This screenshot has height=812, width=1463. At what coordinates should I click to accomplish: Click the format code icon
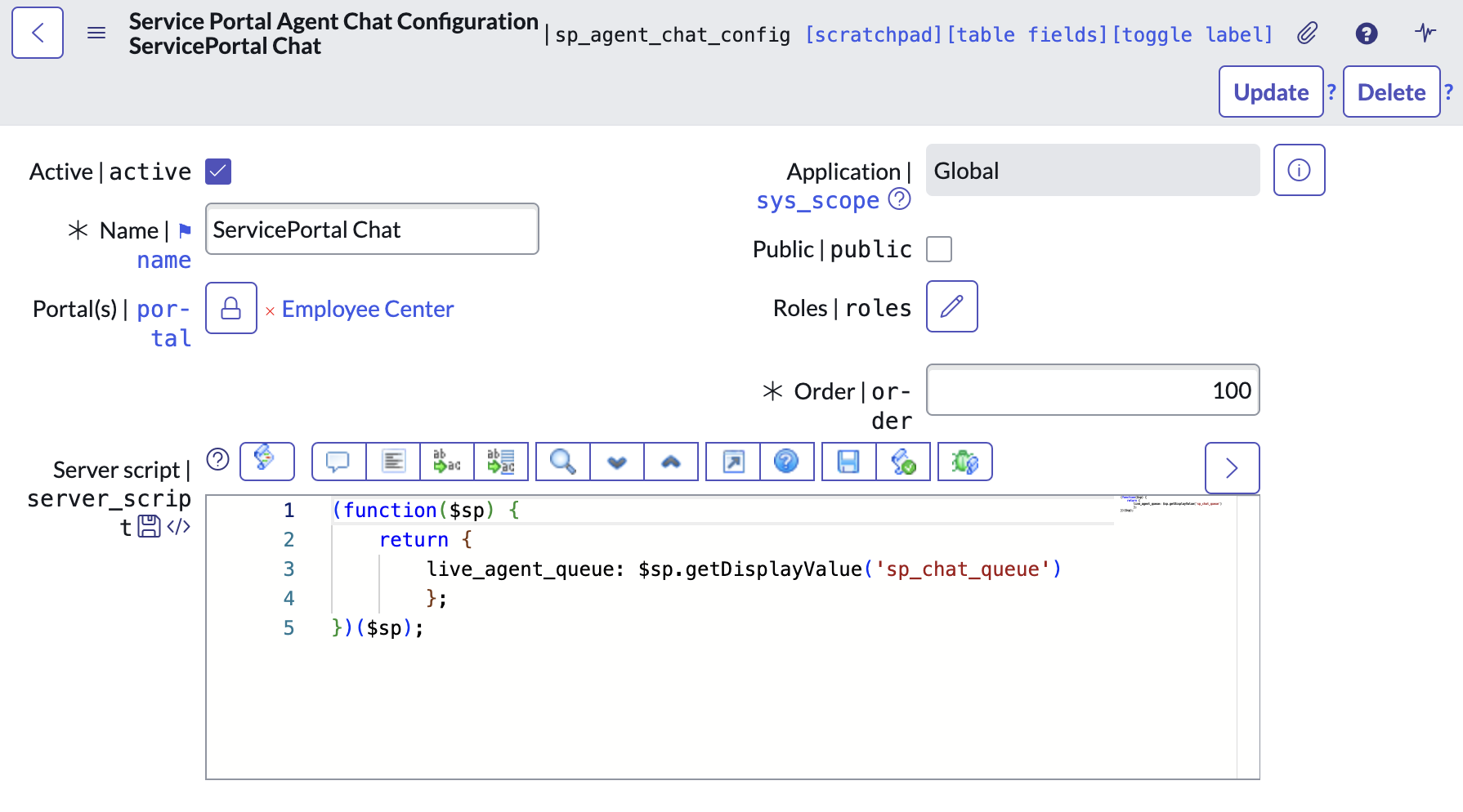point(393,462)
